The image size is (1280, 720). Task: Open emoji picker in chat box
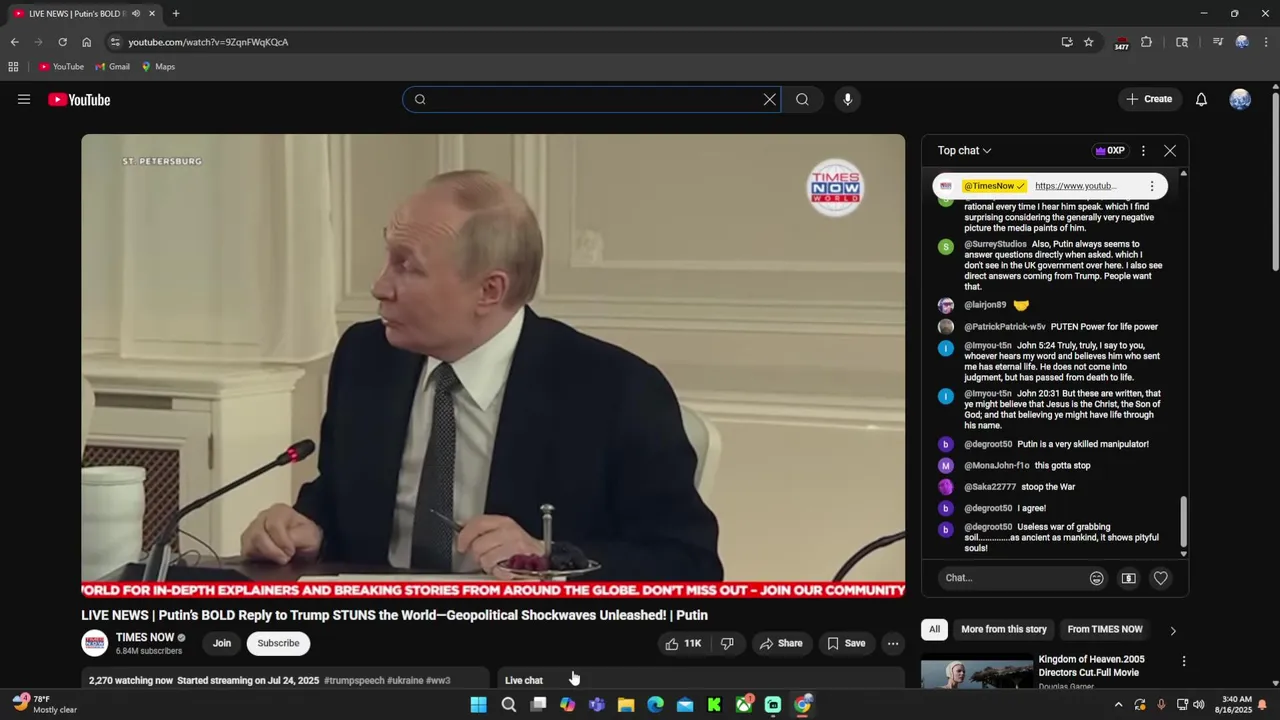coord(1096,578)
